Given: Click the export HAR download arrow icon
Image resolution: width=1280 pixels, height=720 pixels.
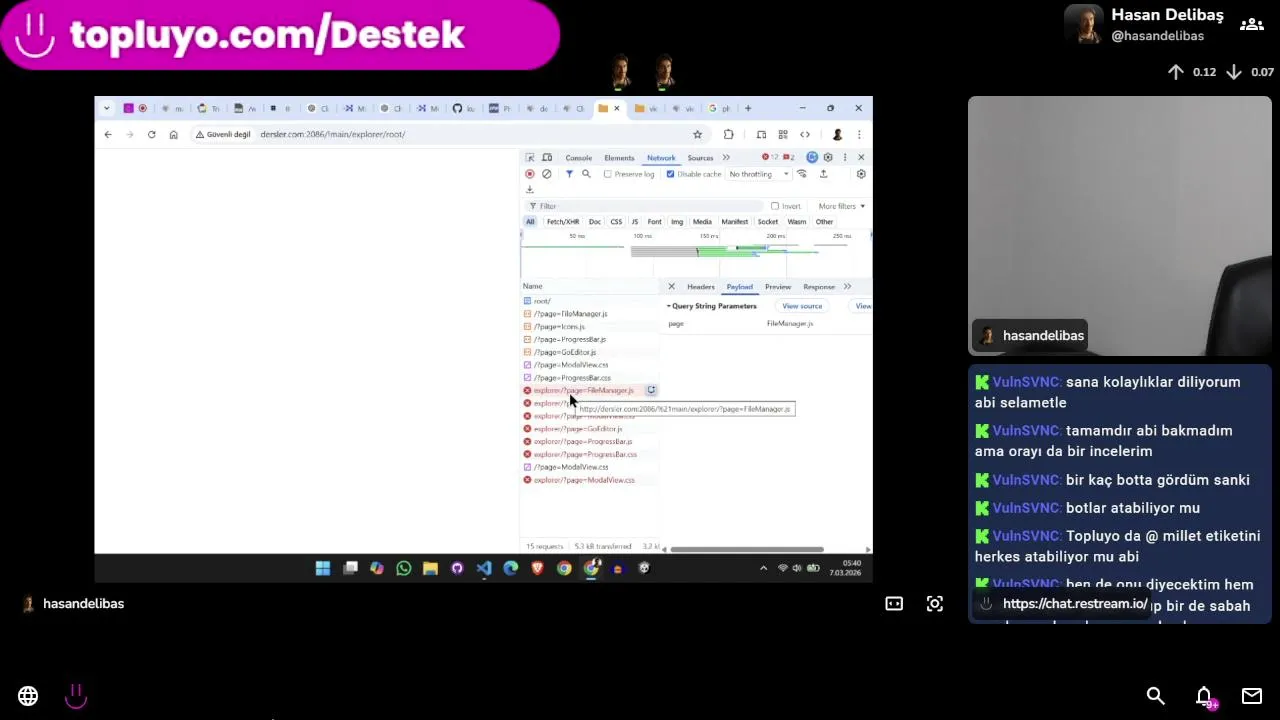Looking at the screenshot, I should pos(530,189).
